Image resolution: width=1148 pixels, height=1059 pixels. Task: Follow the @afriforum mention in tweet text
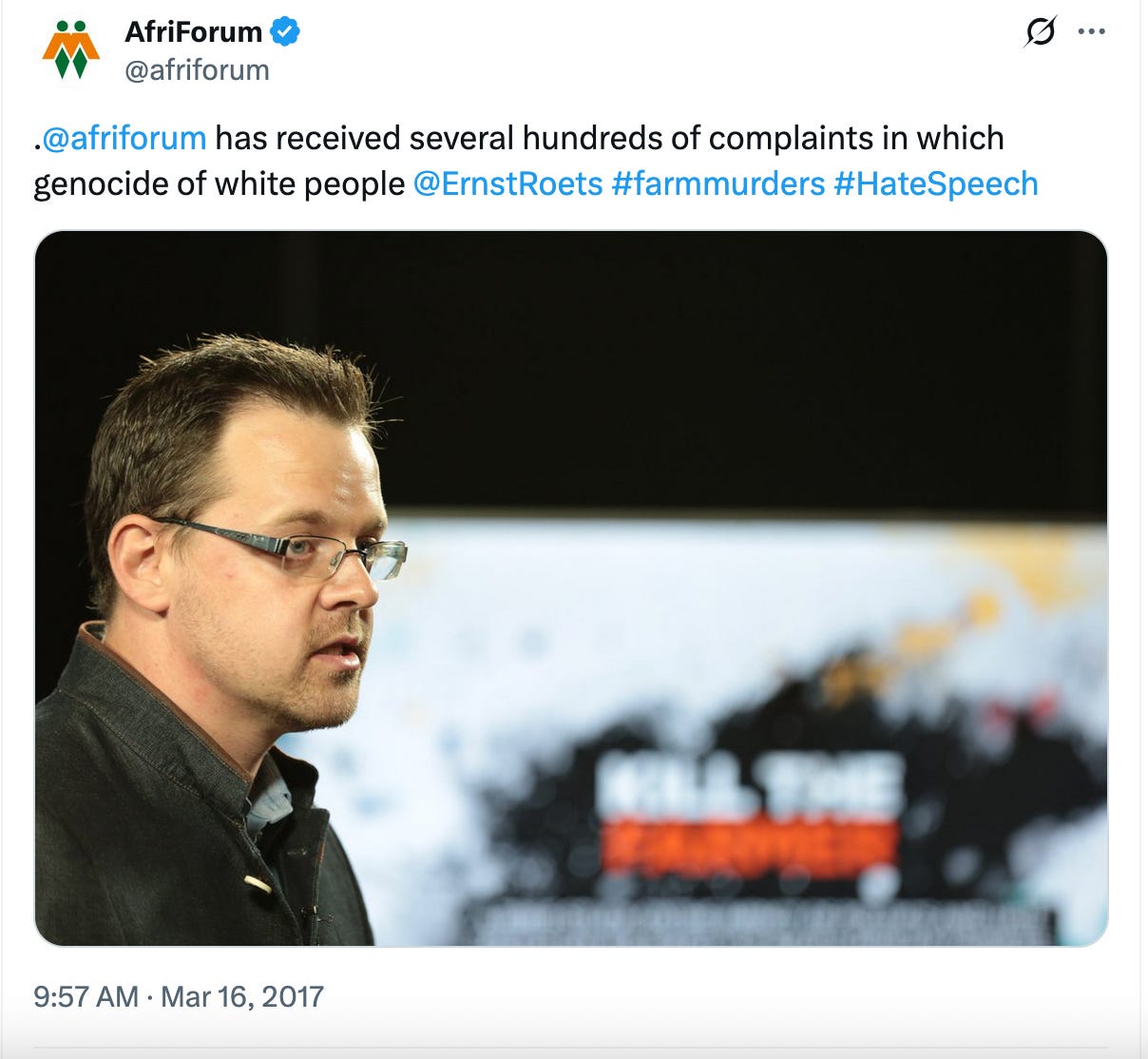pyautogui.click(x=124, y=139)
